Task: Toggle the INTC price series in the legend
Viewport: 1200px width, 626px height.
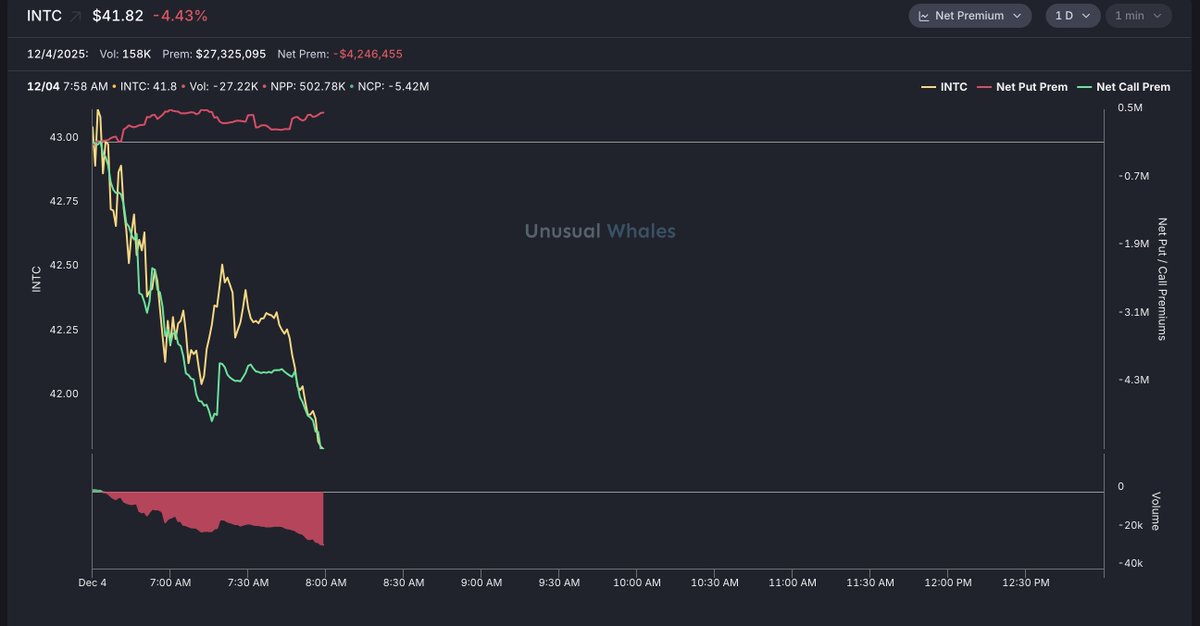Action: [954, 87]
